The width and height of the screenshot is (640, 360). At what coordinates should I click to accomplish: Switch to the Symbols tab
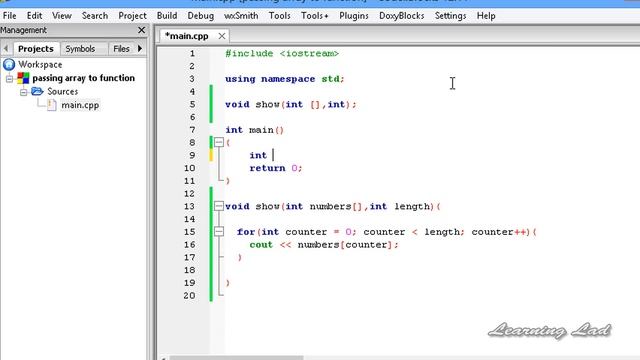click(80, 49)
